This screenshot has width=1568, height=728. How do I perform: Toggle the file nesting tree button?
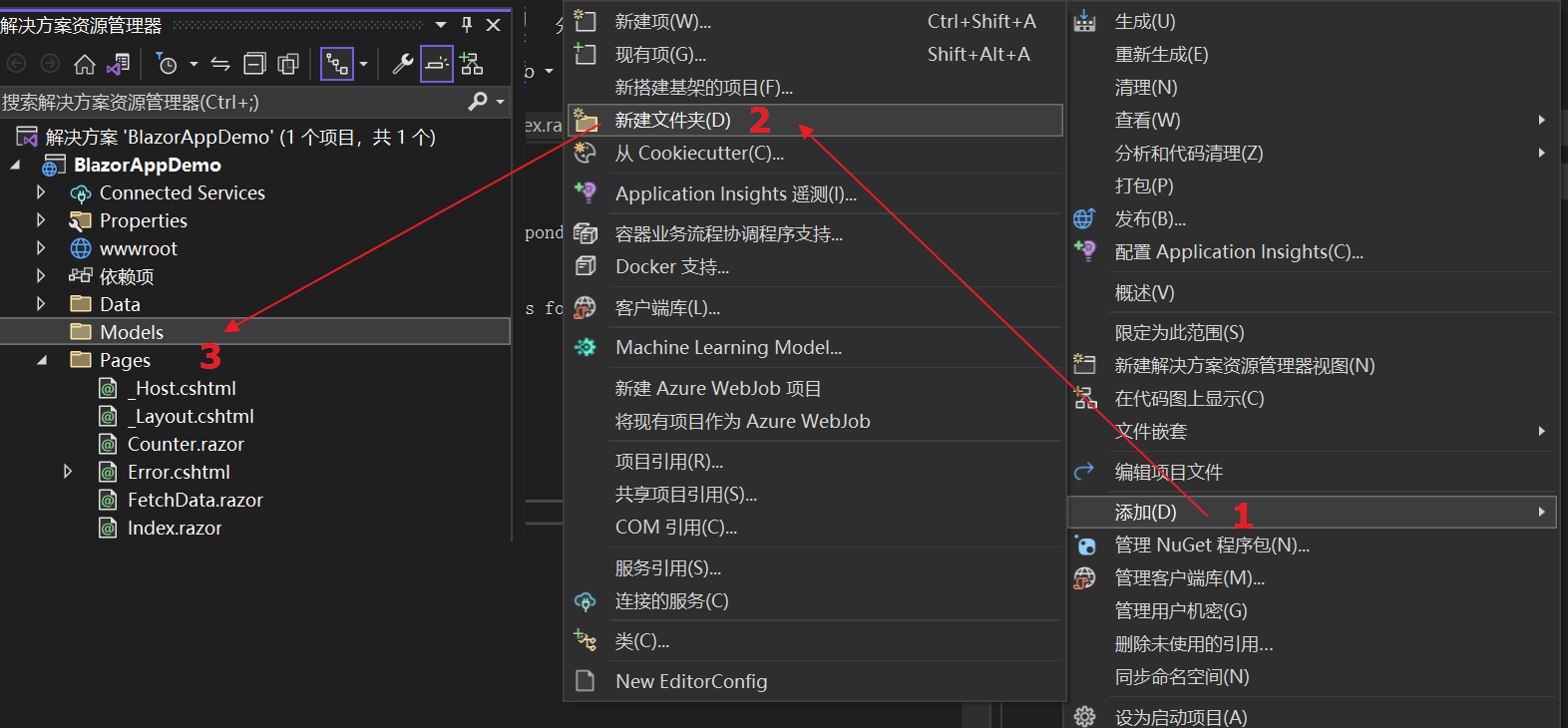(337, 65)
